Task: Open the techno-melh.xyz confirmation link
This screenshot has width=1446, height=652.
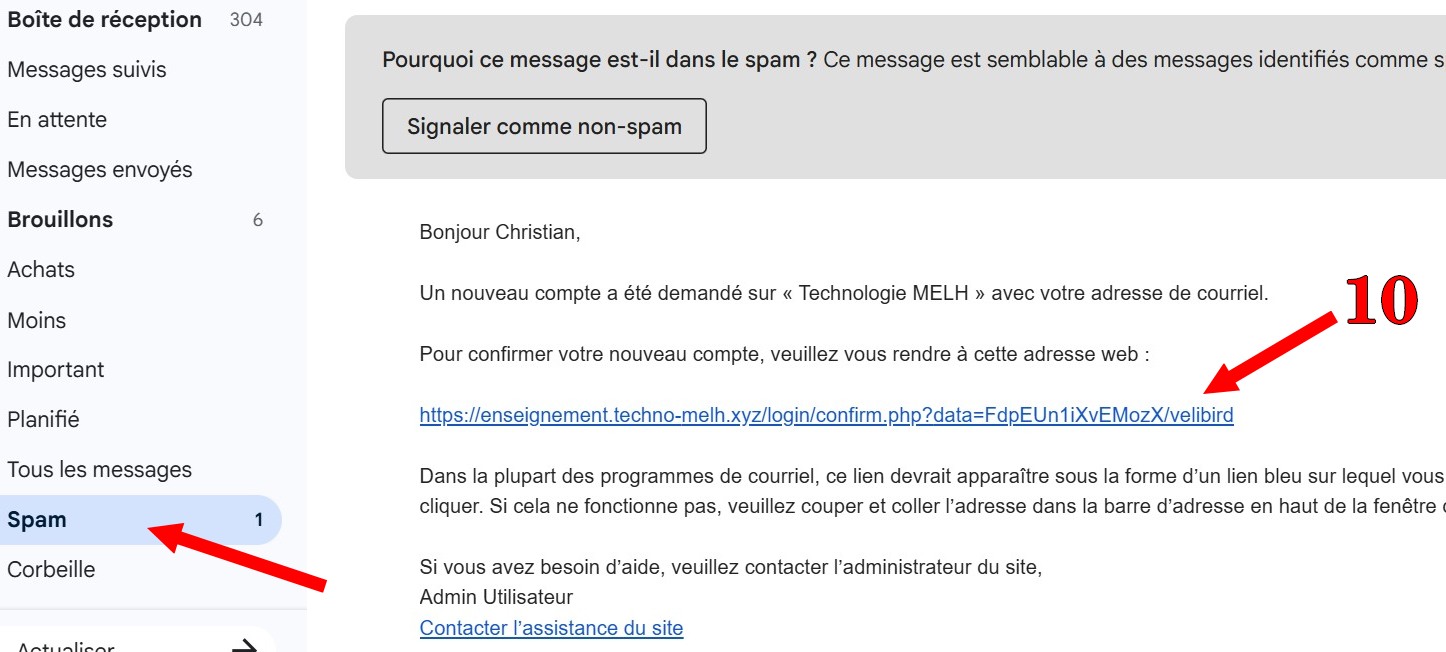Action: tap(826, 416)
